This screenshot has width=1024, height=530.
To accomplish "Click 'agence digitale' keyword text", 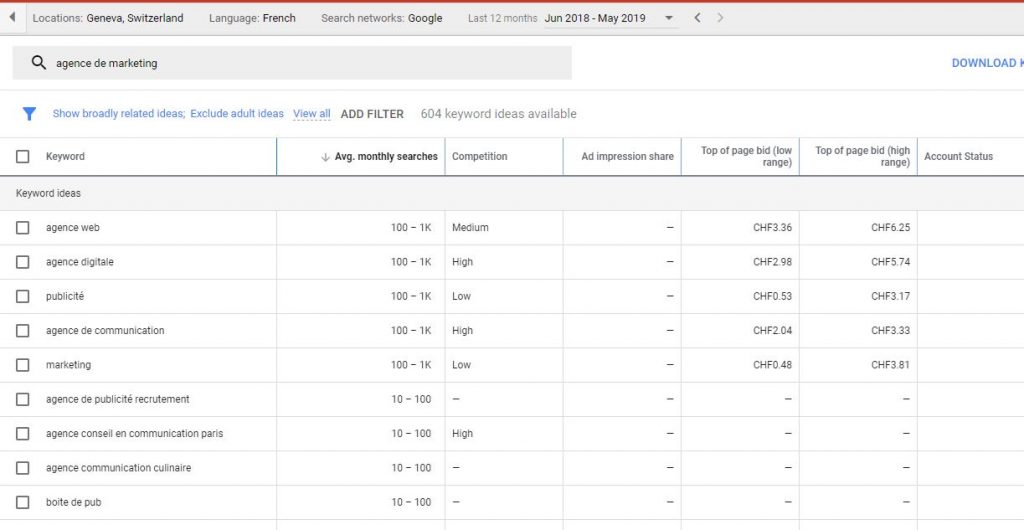I will click(80, 262).
